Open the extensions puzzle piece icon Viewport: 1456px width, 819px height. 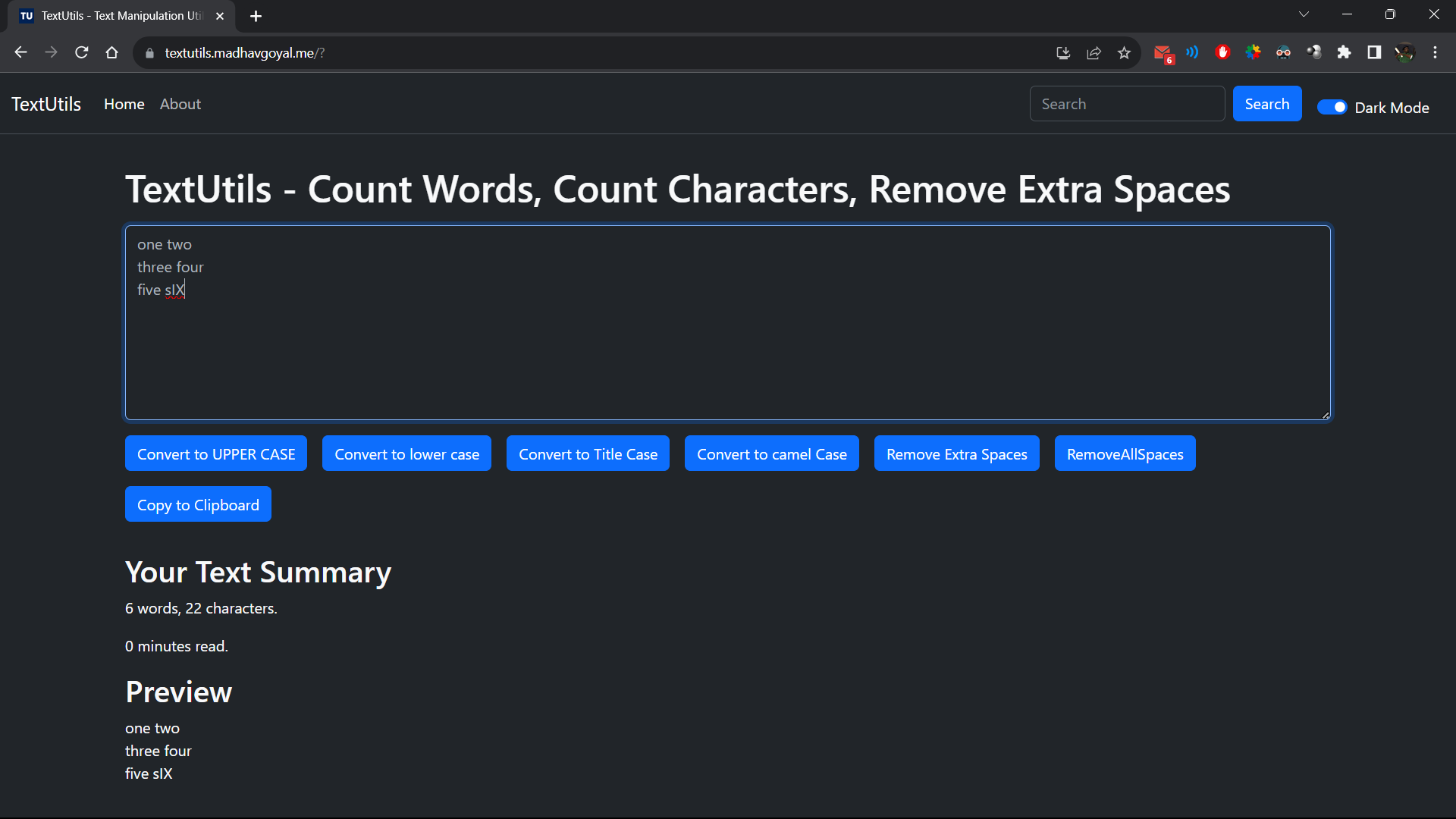pos(1344,52)
